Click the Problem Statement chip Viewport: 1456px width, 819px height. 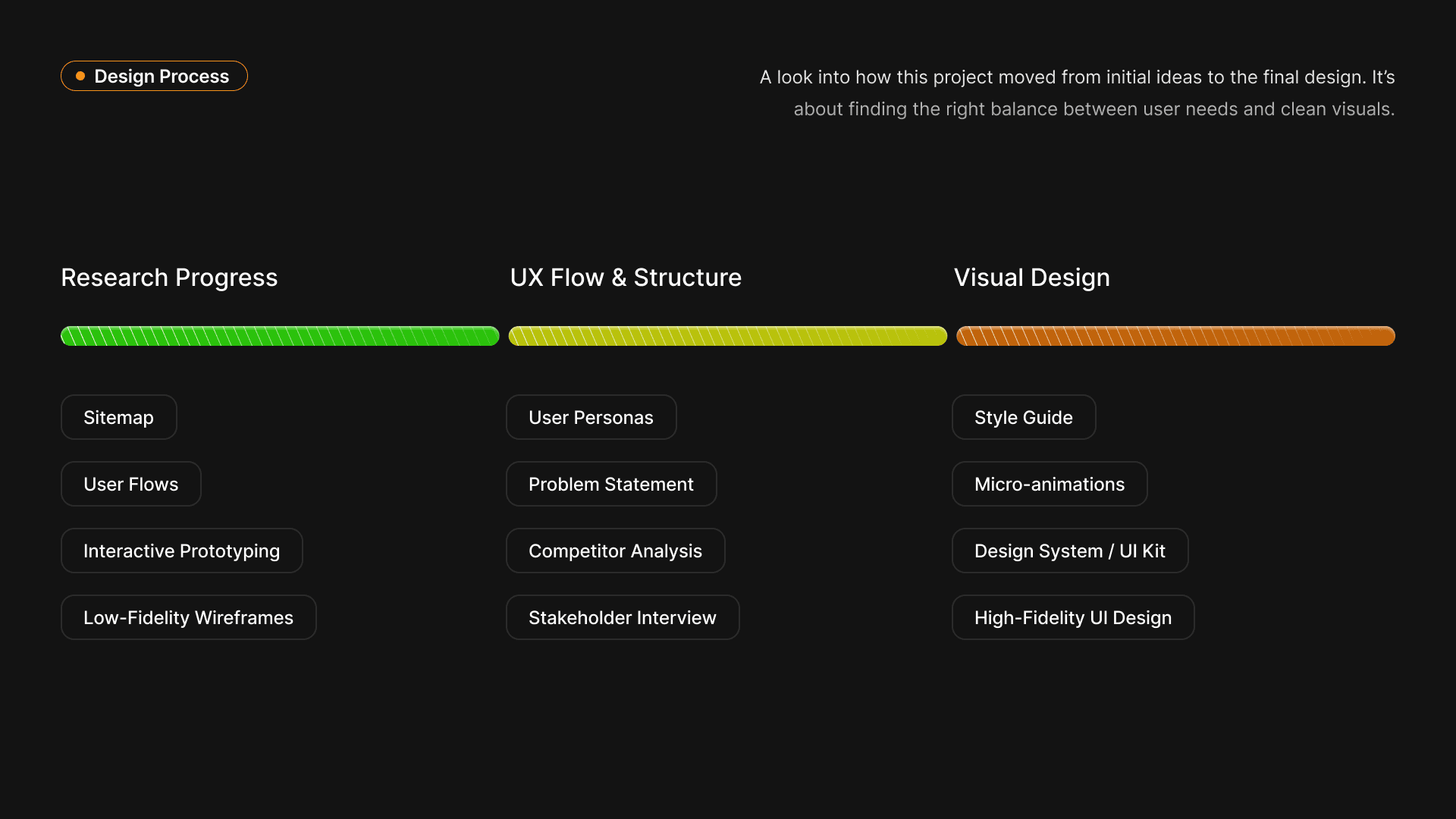coord(610,484)
